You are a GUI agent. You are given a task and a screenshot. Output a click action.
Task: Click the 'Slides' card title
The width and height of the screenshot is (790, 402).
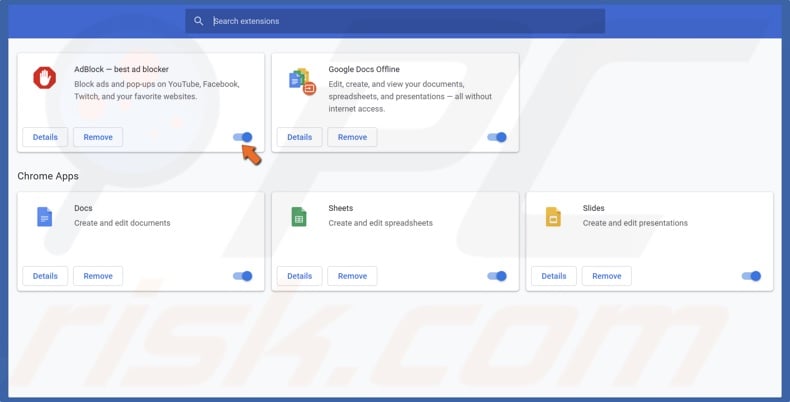pyautogui.click(x=594, y=208)
